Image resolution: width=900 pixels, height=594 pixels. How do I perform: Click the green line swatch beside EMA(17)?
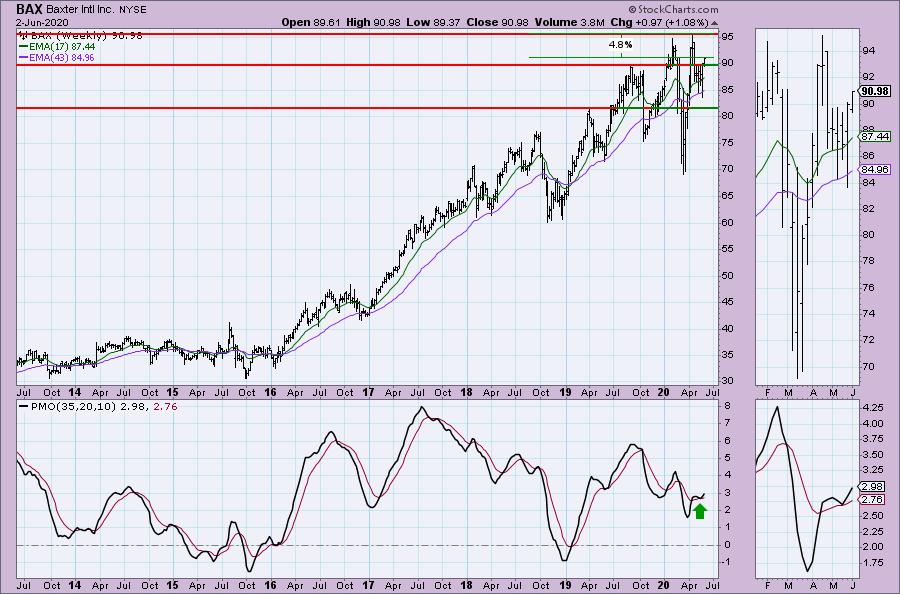24,46
